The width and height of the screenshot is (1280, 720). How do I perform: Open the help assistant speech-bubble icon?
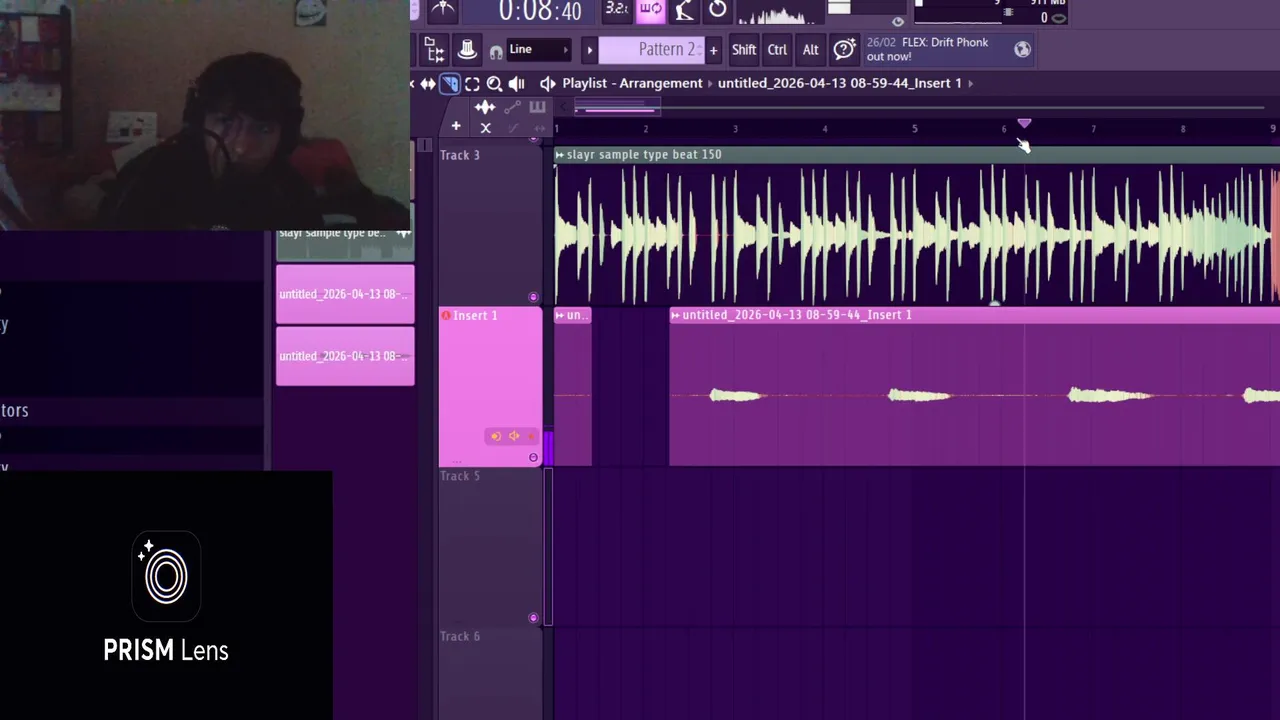(844, 49)
